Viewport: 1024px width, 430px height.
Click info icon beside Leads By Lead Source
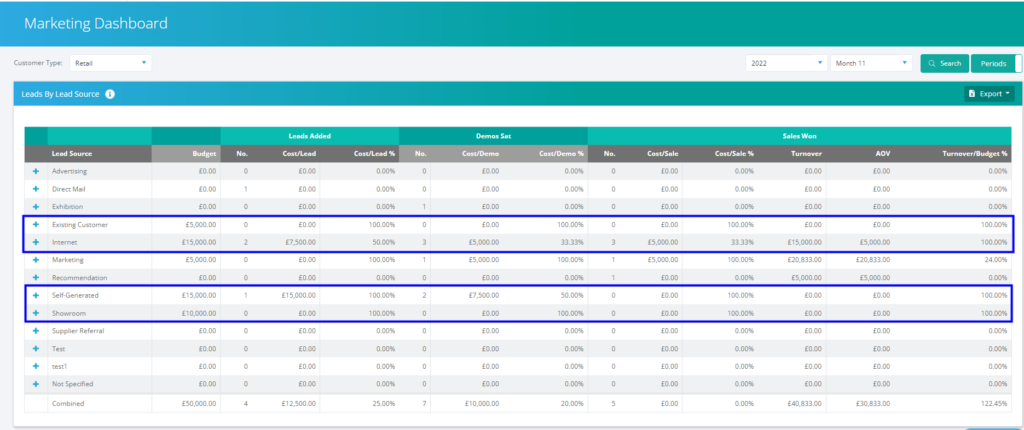[110, 94]
